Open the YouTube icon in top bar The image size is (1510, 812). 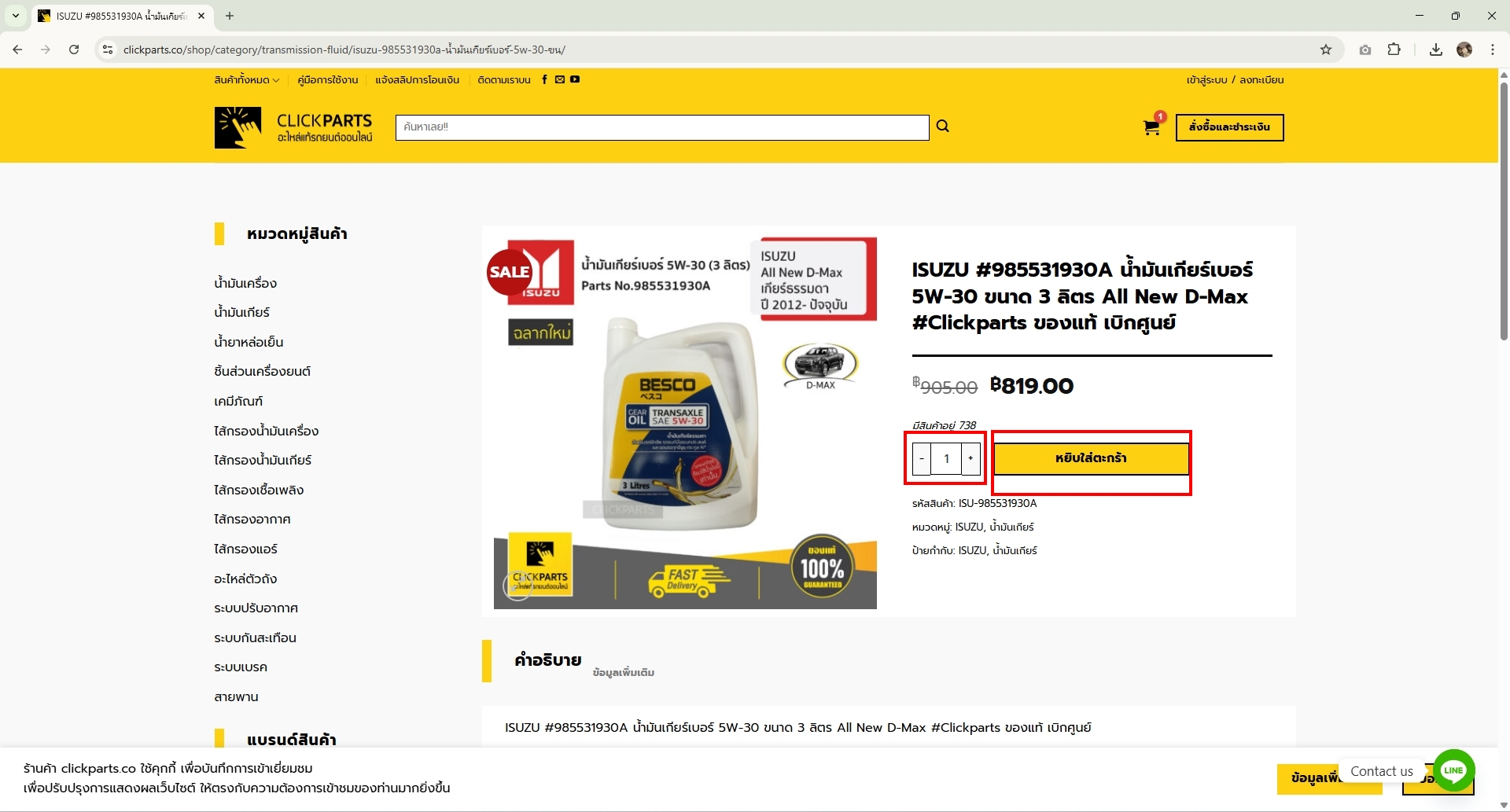[x=575, y=79]
